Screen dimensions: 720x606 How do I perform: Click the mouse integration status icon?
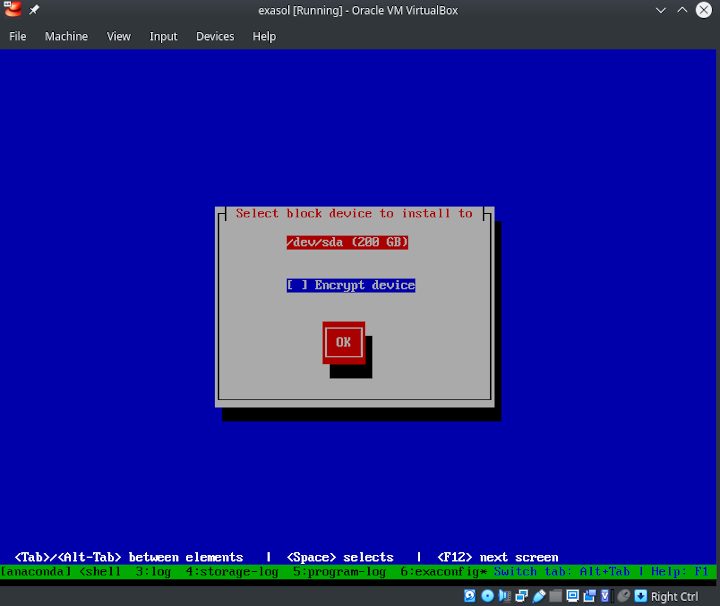click(x=624, y=596)
